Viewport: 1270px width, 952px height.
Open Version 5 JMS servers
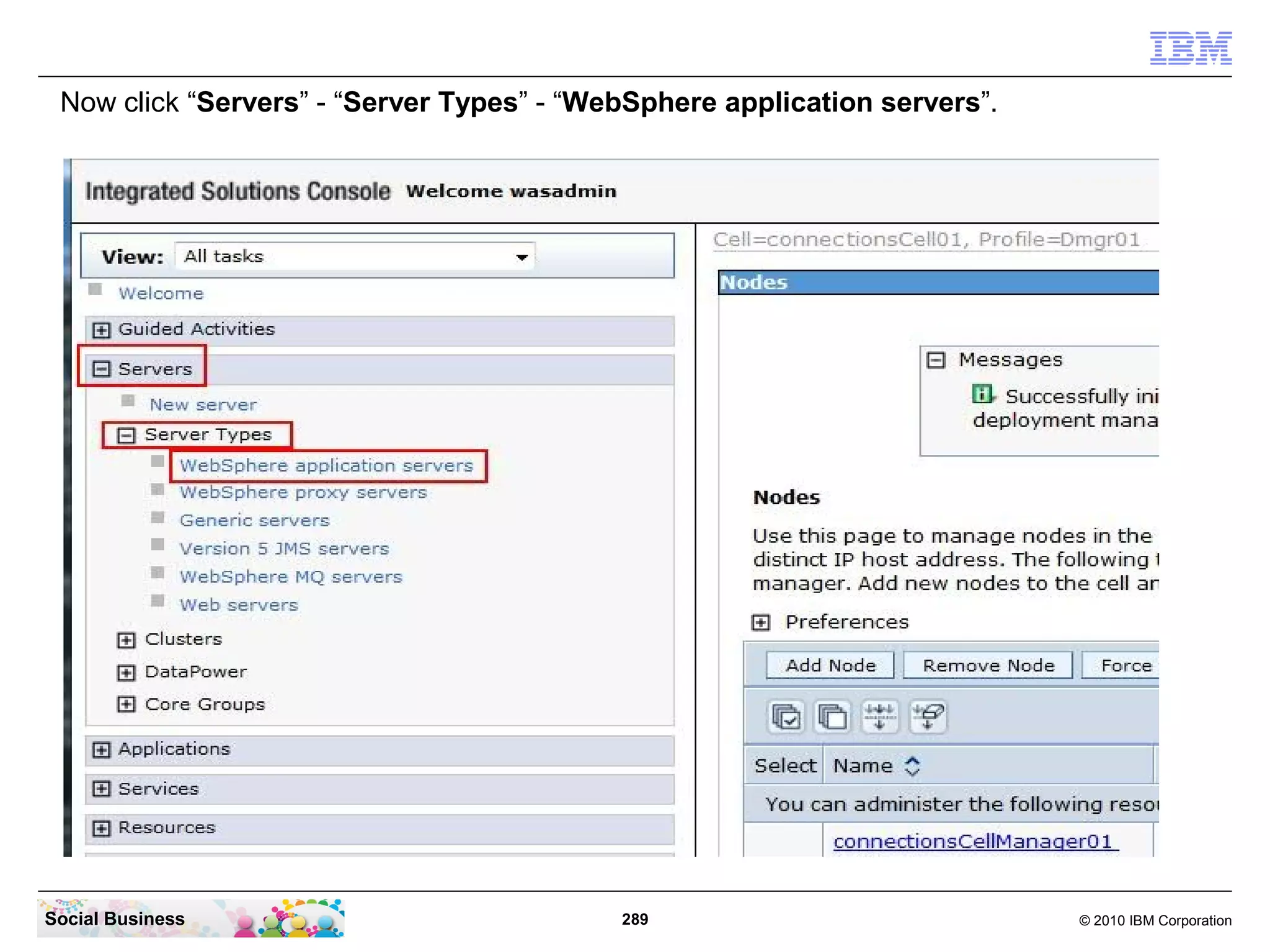coord(284,549)
